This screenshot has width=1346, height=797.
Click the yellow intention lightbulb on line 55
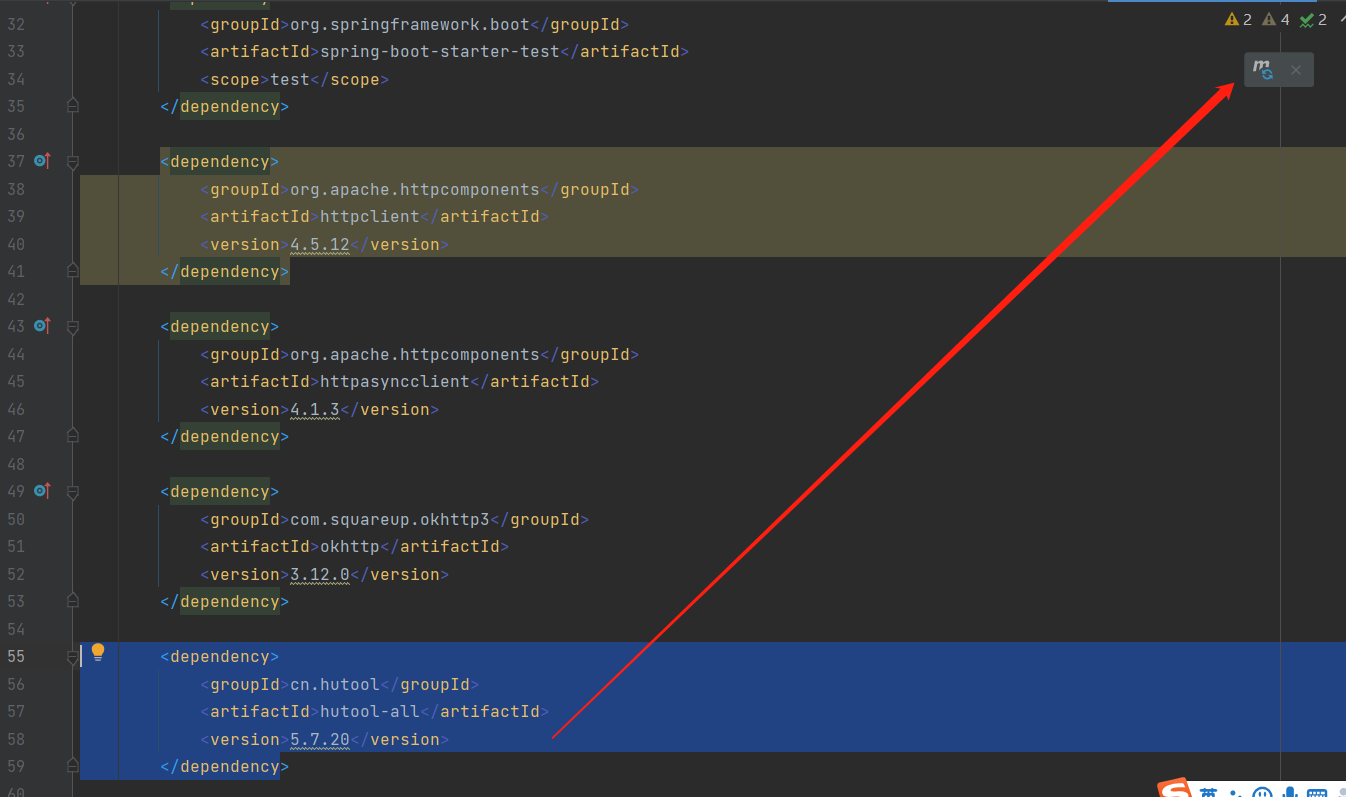[98, 652]
